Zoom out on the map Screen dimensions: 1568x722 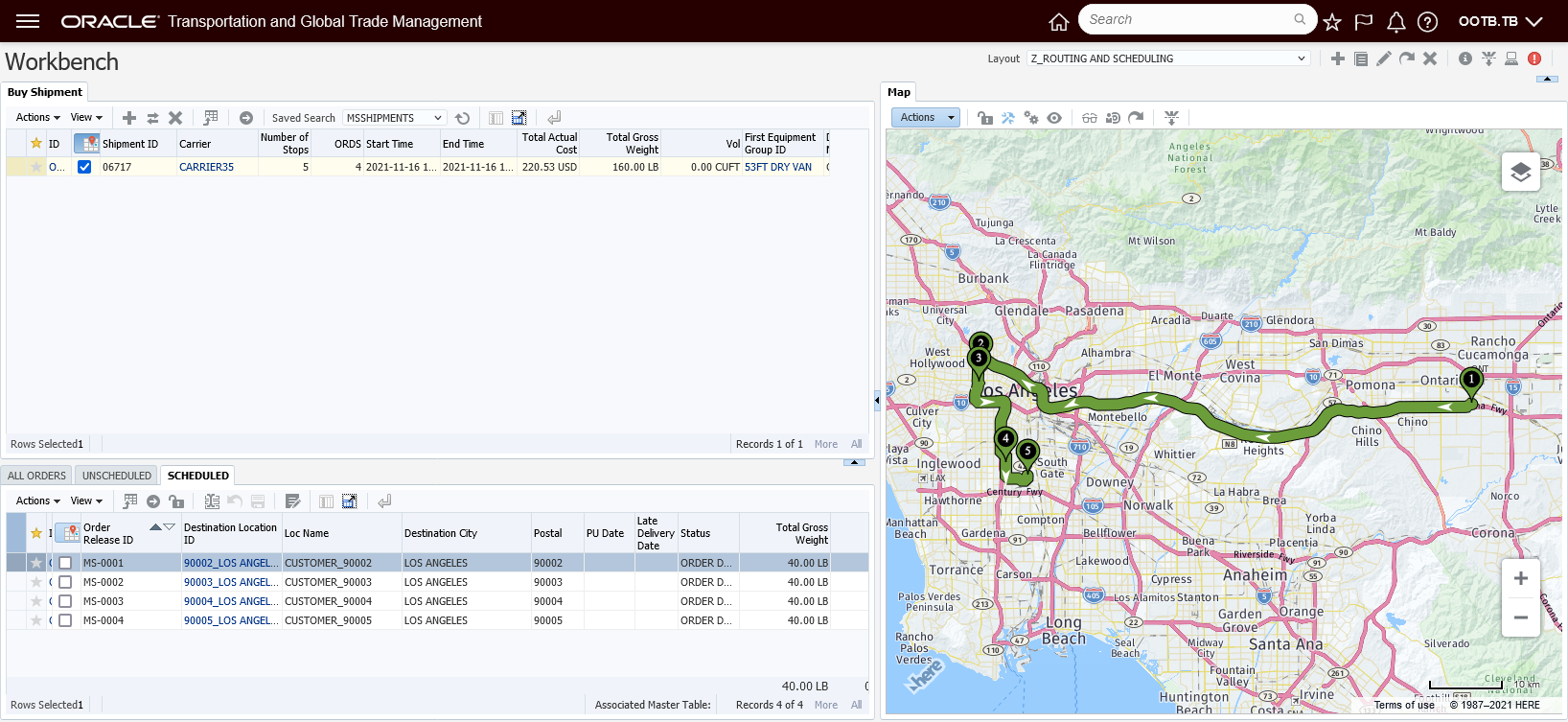pos(1520,617)
